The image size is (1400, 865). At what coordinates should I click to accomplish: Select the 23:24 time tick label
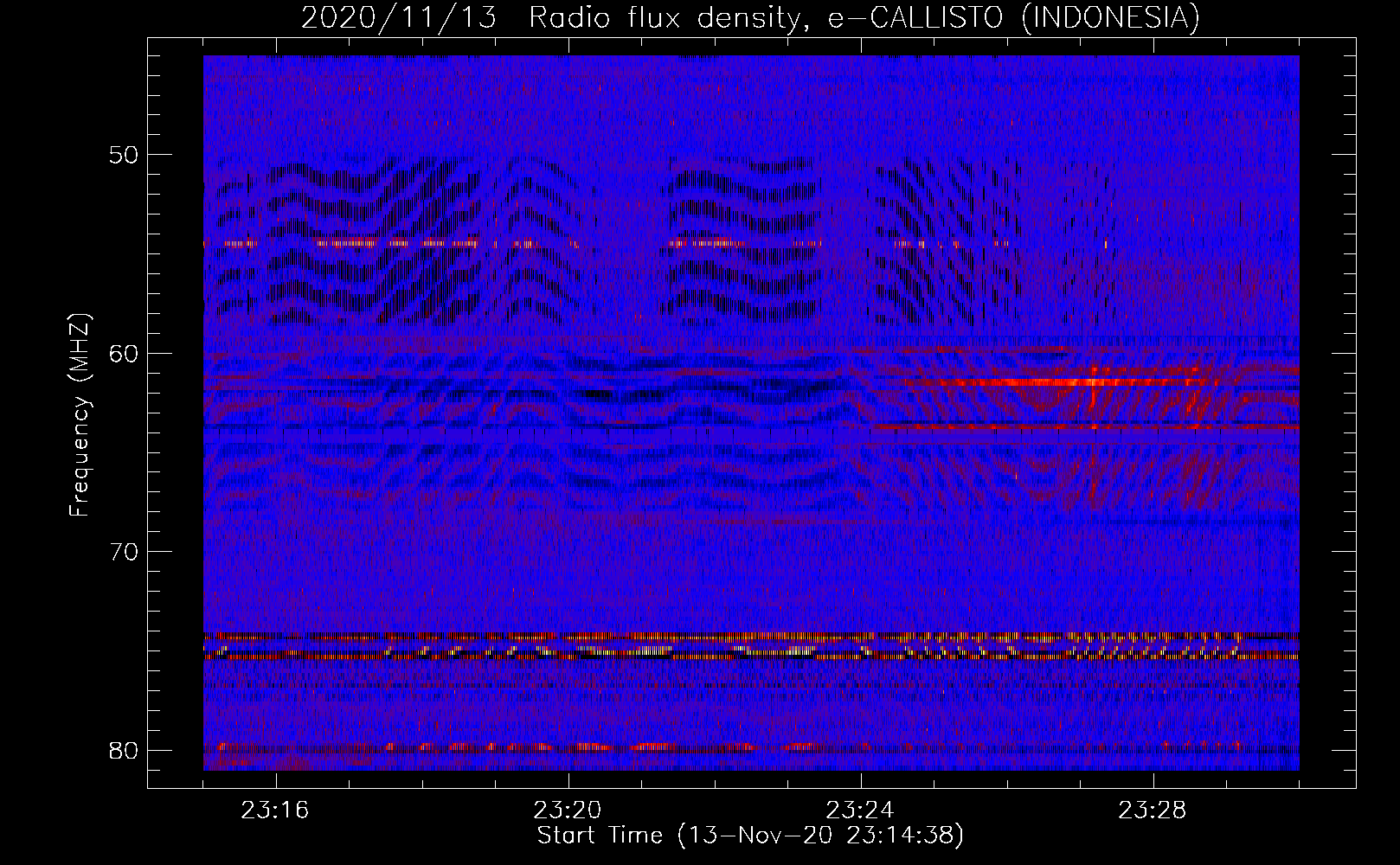coord(861,811)
